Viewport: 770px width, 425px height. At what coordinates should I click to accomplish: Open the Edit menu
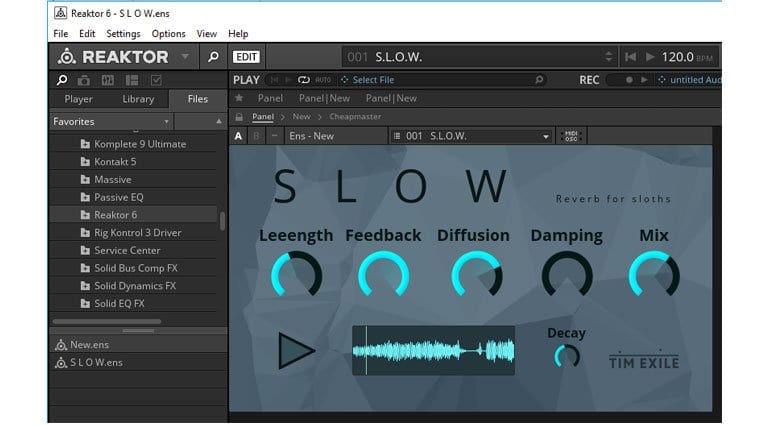coord(87,34)
